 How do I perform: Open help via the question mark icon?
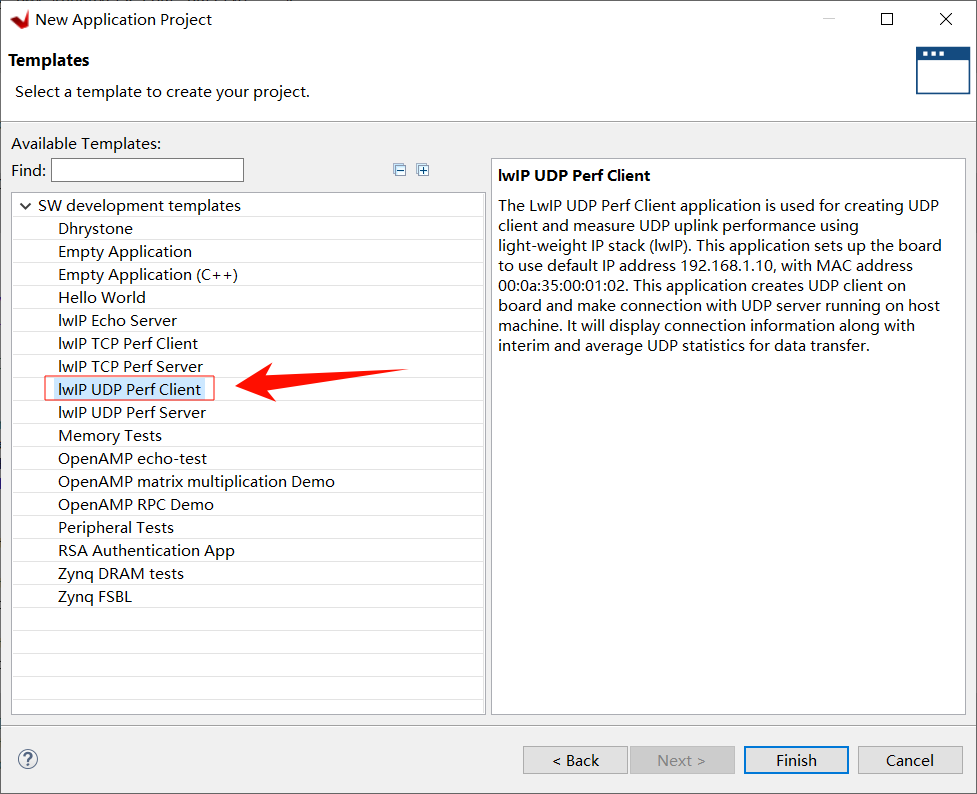27,759
